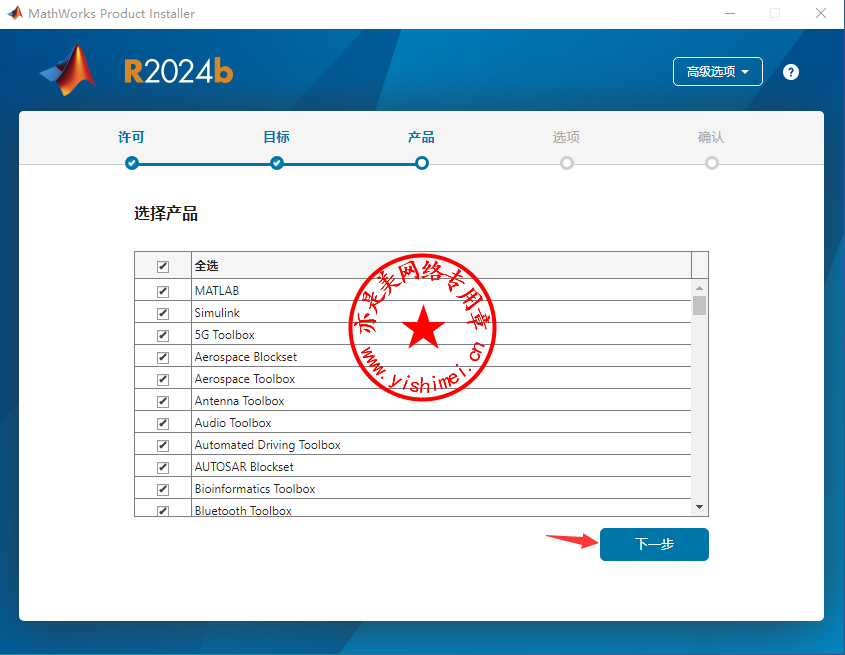Image resolution: width=845 pixels, height=655 pixels.
Task: Click the current 产品 step circle
Action: click(x=421, y=163)
